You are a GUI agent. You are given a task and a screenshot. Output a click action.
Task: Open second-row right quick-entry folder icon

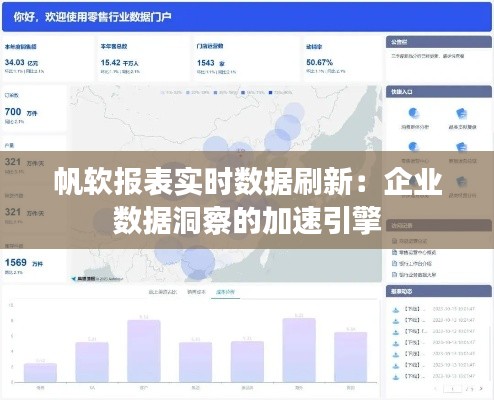point(462,147)
